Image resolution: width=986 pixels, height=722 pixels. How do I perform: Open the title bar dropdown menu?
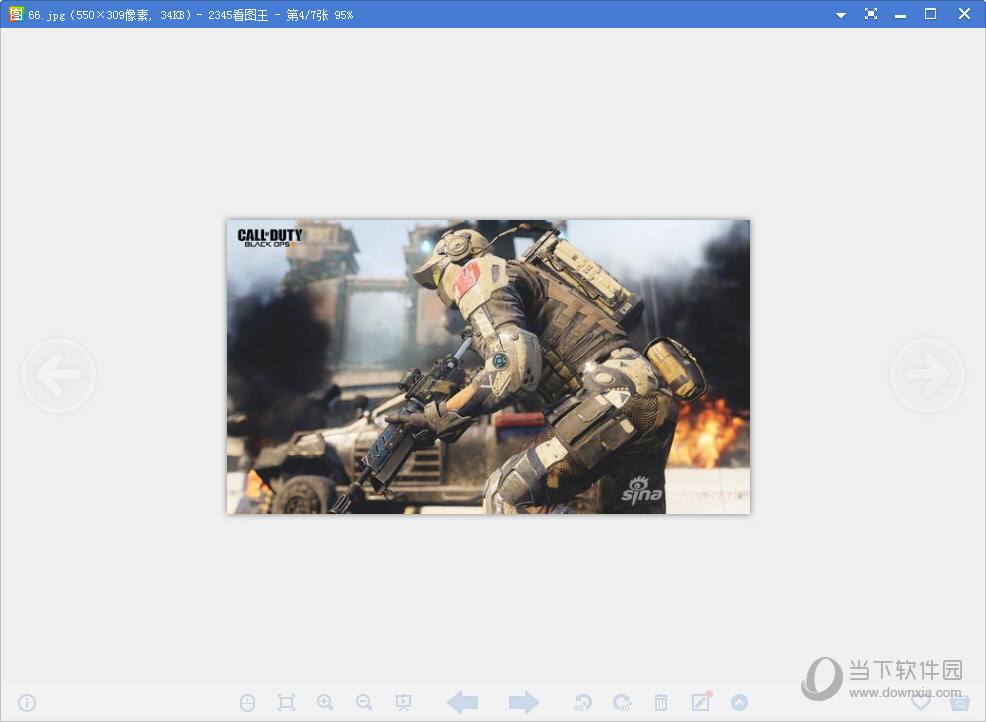[x=841, y=15]
